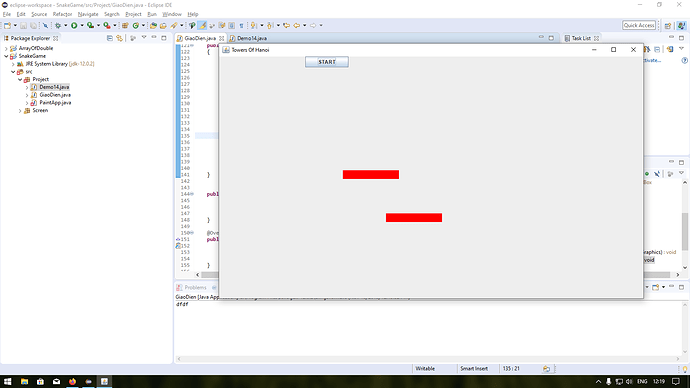
Task: Click Collapse All in Package Explorer
Action: tap(110, 38)
